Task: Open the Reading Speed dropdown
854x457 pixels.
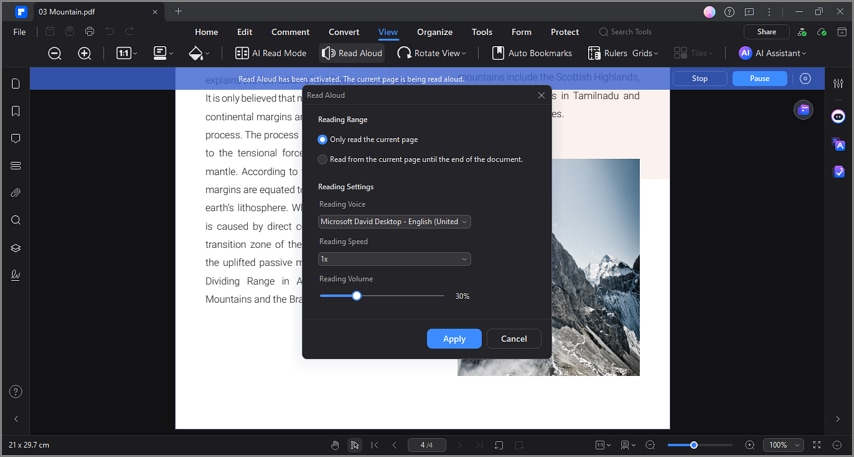Action: point(394,259)
